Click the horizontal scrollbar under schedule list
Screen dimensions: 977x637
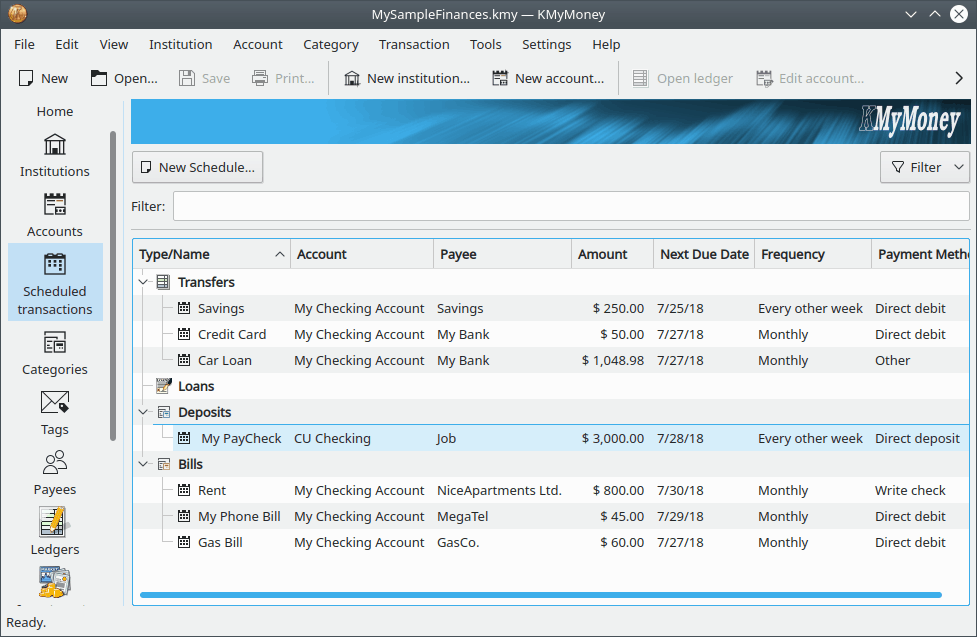click(540, 595)
